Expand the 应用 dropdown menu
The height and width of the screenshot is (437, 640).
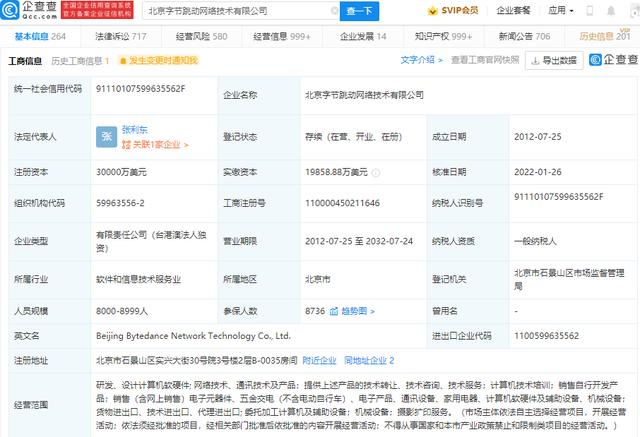point(561,11)
